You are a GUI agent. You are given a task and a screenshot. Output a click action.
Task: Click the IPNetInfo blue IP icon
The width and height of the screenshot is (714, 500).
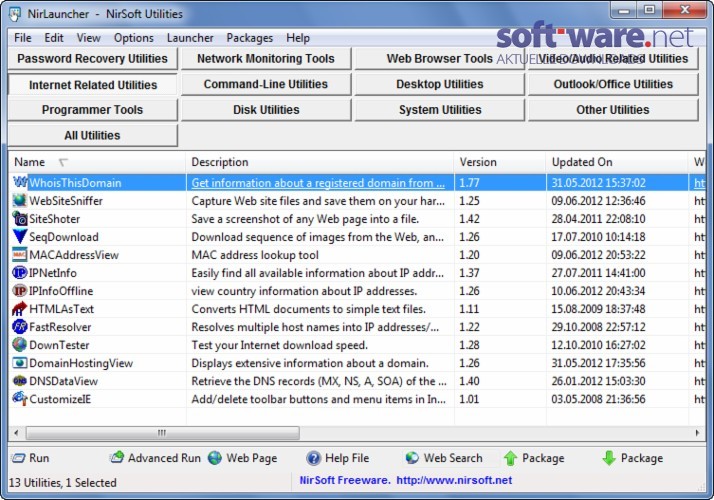pos(20,273)
